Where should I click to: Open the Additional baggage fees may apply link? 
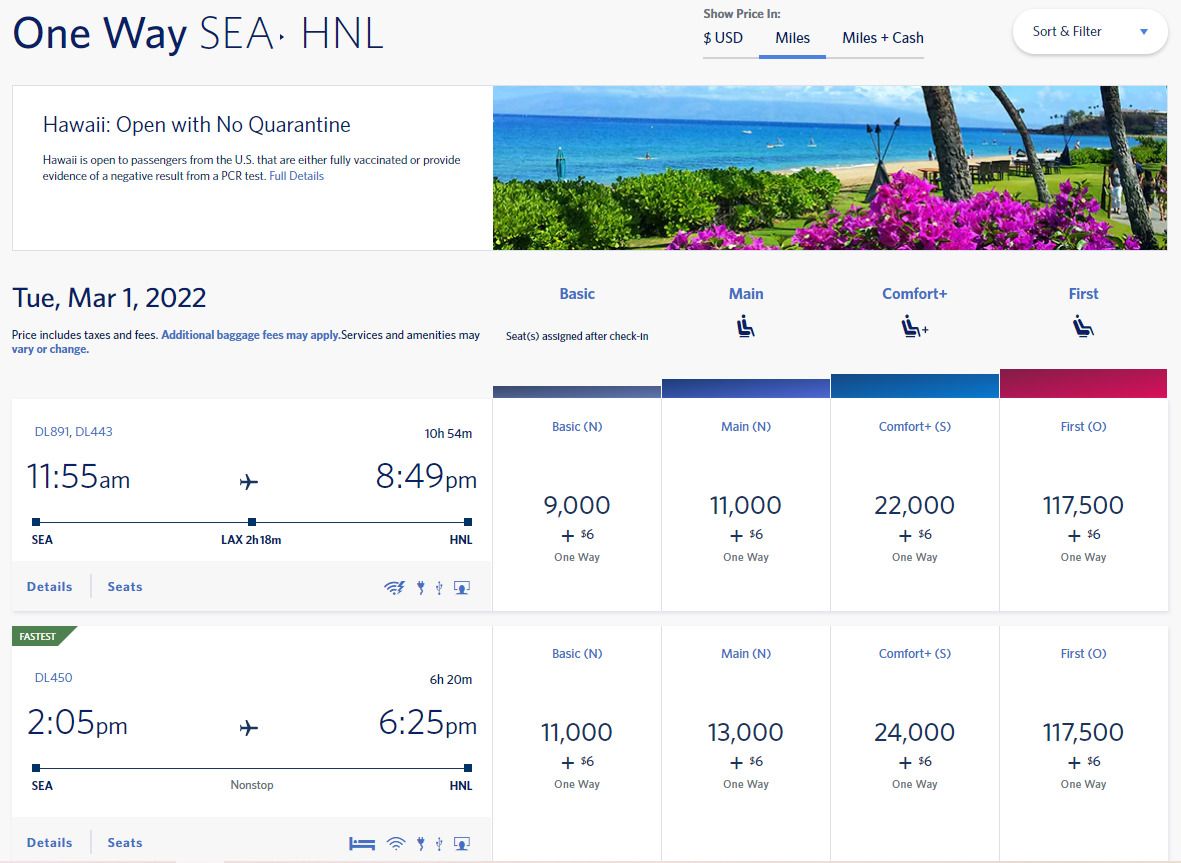click(251, 335)
